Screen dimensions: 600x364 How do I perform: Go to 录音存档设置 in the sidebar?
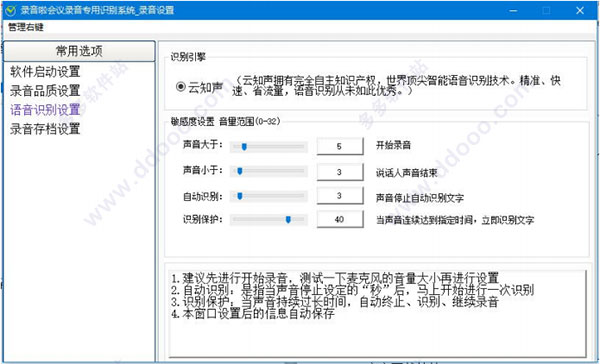(45, 129)
